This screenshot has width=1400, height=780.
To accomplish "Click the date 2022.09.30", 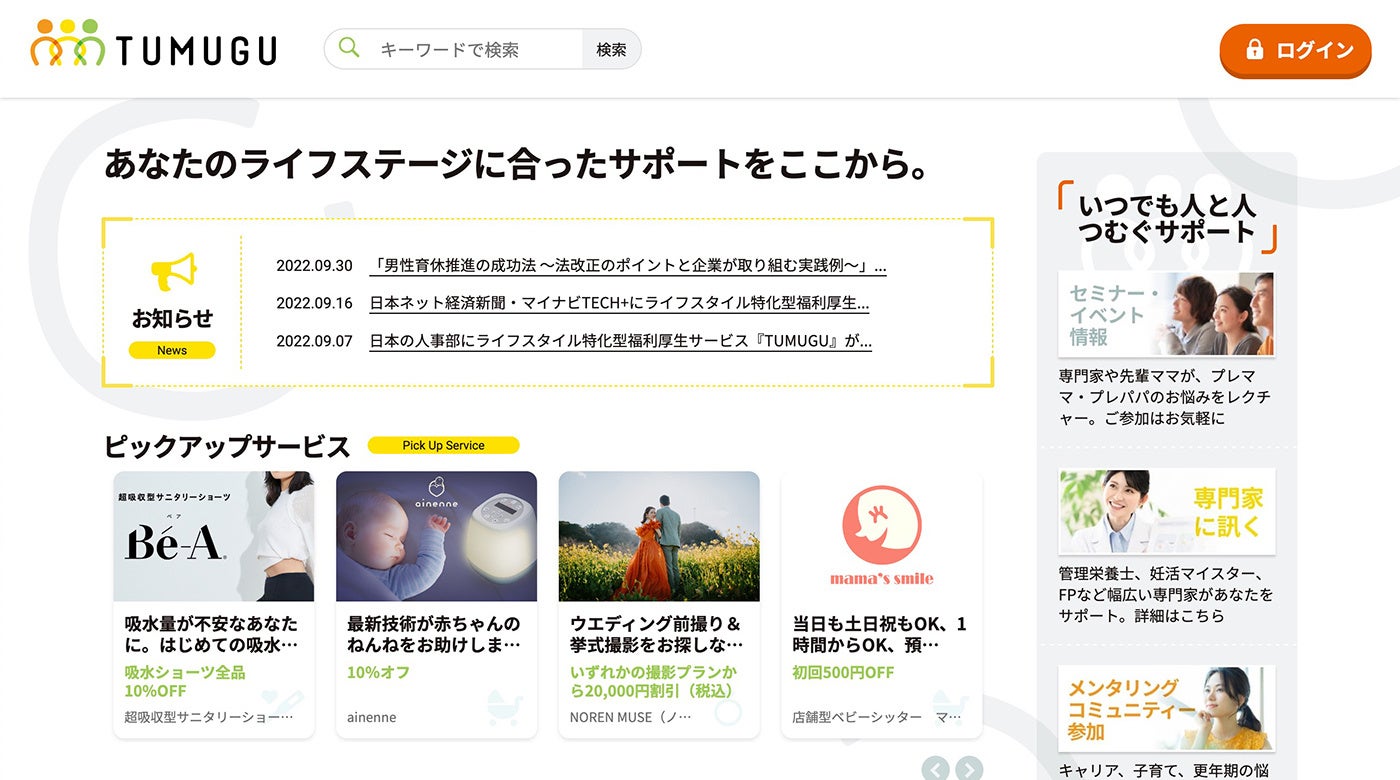I will pos(315,266).
